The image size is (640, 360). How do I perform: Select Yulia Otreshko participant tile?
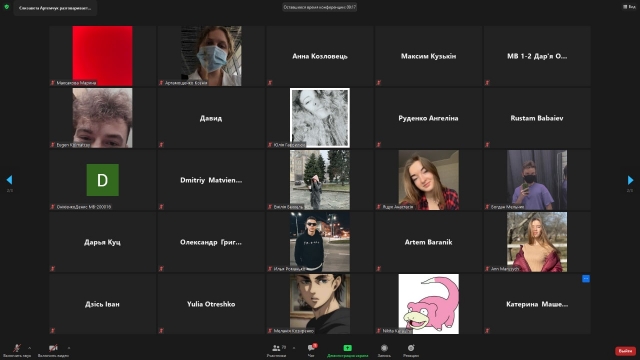[211, 304]
